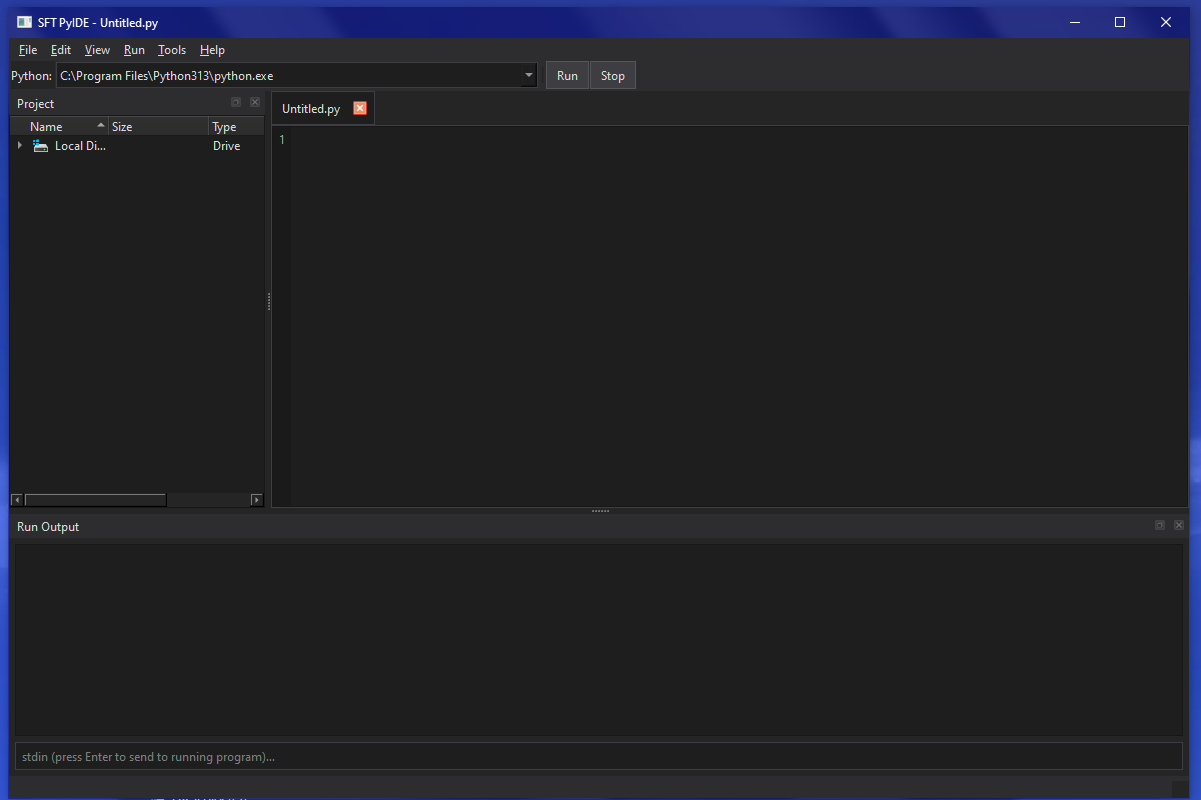Select the Untitled.py editor tab
The height and width of the screenshot is (800, 1201).
coord(311,109)
